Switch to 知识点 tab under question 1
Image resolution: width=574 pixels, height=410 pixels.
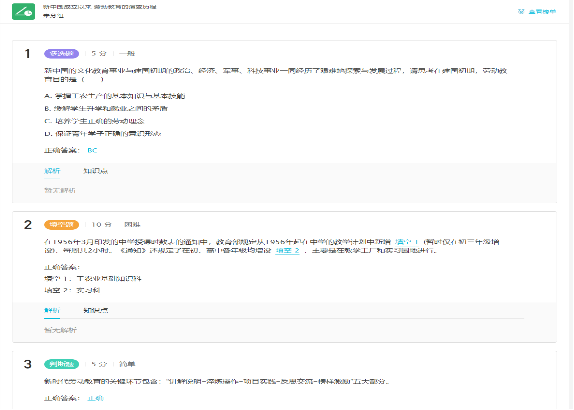(96, 171)
